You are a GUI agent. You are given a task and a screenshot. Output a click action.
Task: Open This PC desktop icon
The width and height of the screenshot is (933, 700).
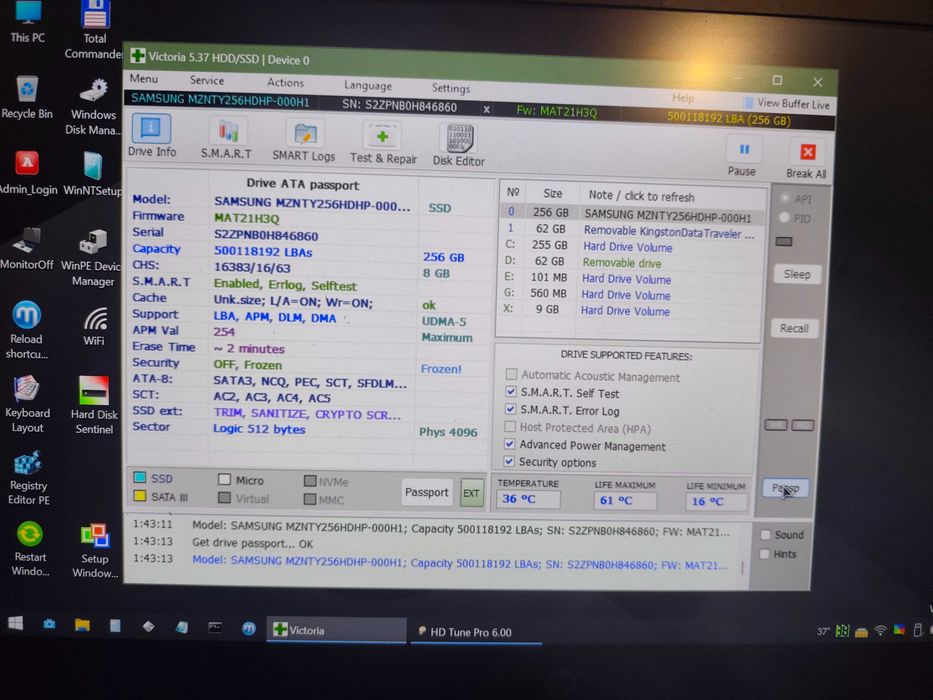coord(27,23)
